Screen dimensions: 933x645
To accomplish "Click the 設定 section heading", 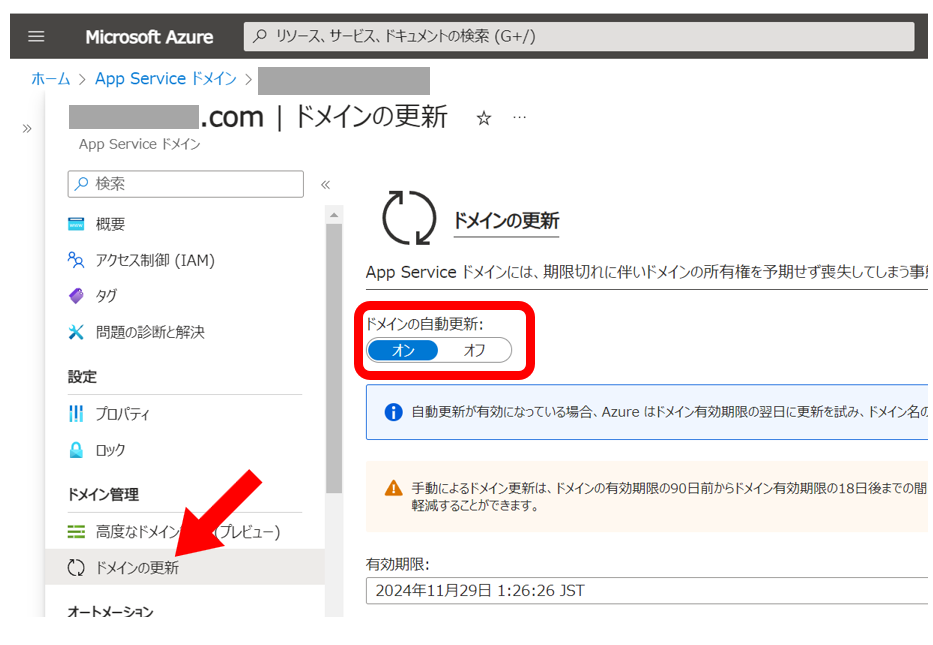I will coord(82,377).
